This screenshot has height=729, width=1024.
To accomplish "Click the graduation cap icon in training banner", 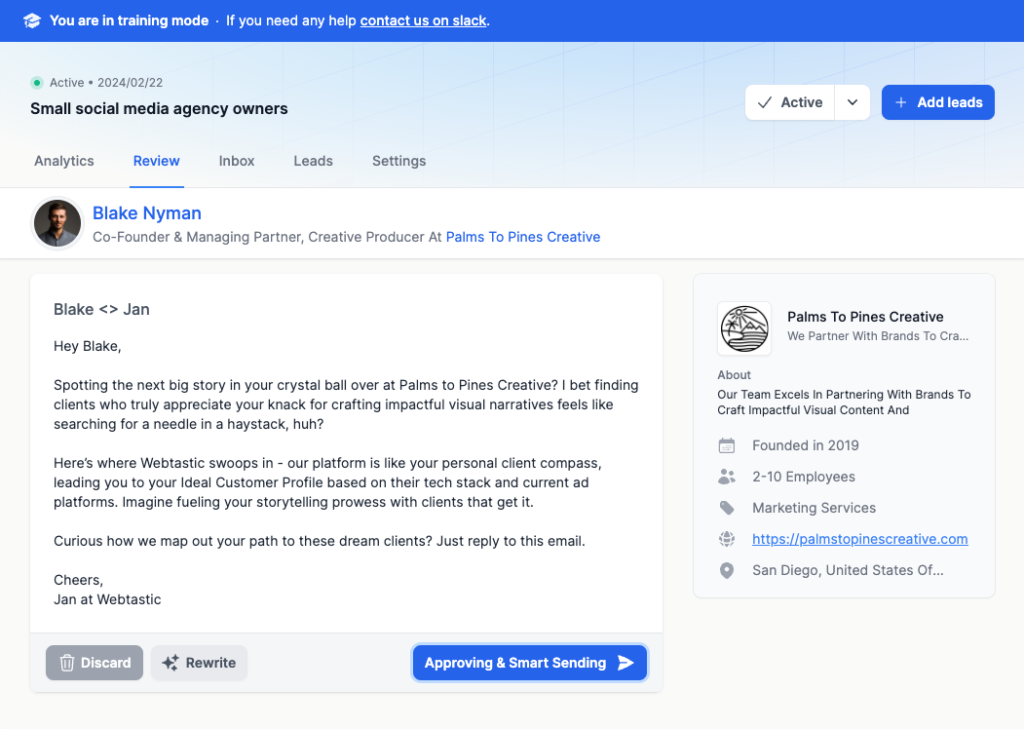I will (31, 20).
